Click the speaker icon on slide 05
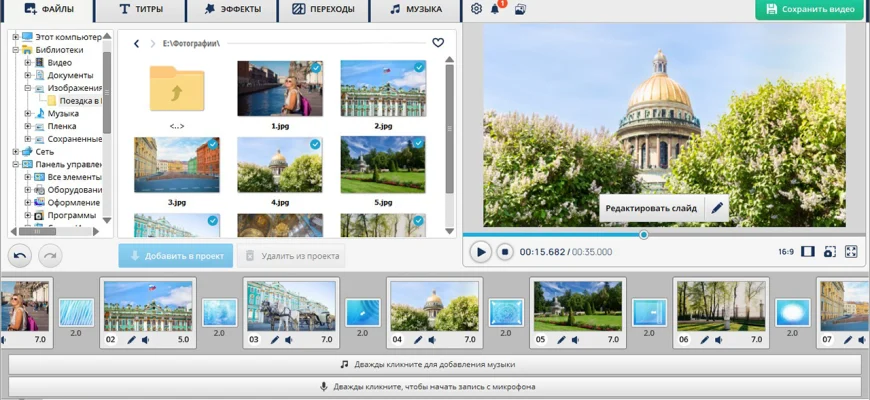 575,340
